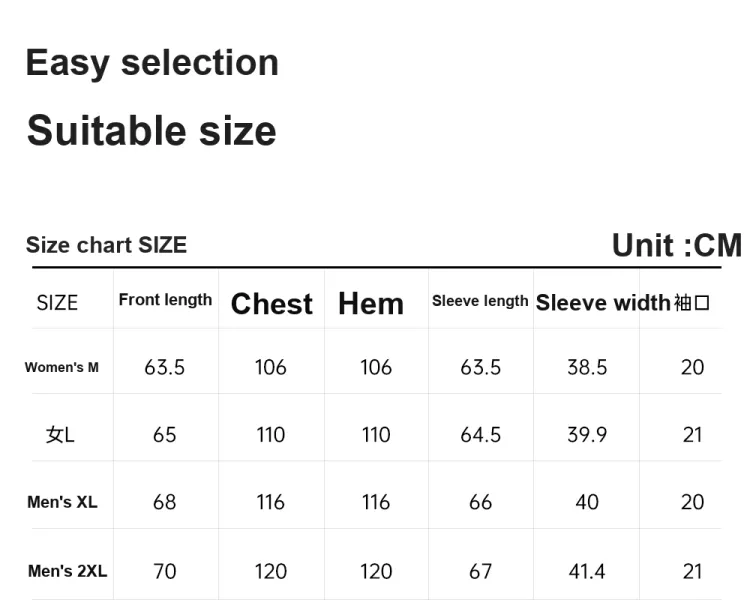Image resolution: width=750 pixels, height=615 pixels.
Task: Click the Sleeve width column header
Action: click(x=603, y=303)
